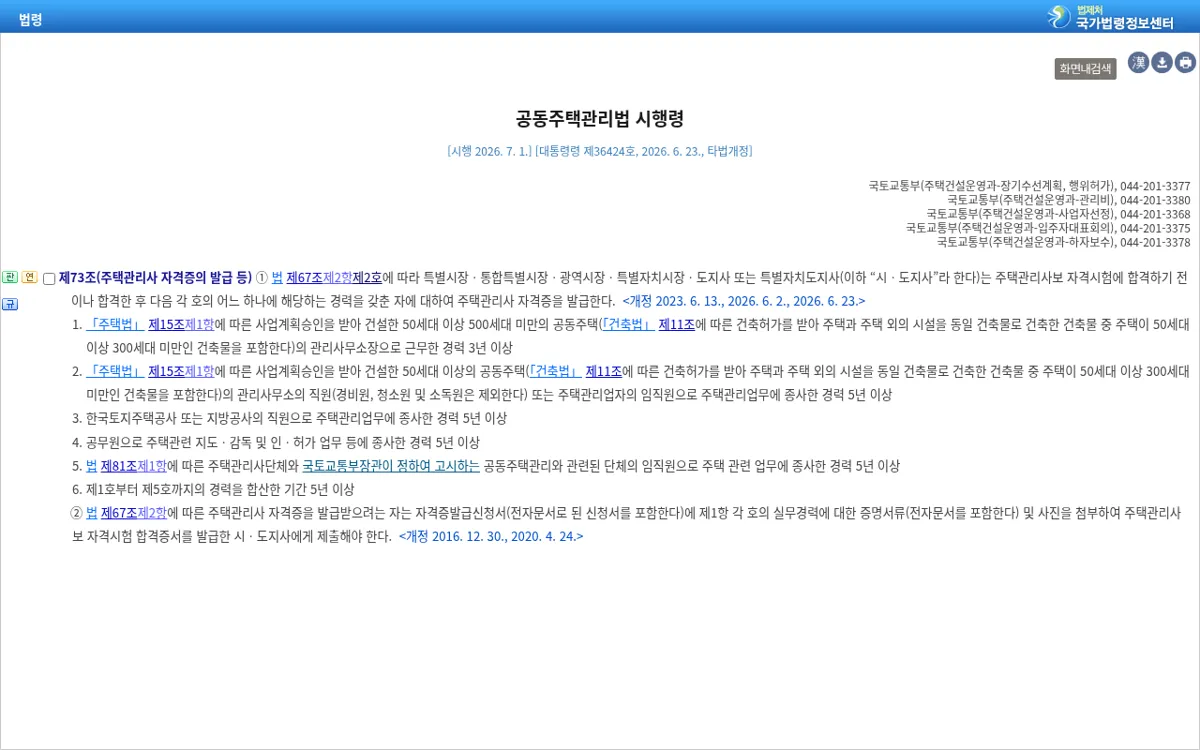Image resolution: width=1200 pixels, height=750 pixels.
Task: Click amendment note 개정 2016. 12. 30., 2020. 4. 24.
Action: tap(491, 536)
